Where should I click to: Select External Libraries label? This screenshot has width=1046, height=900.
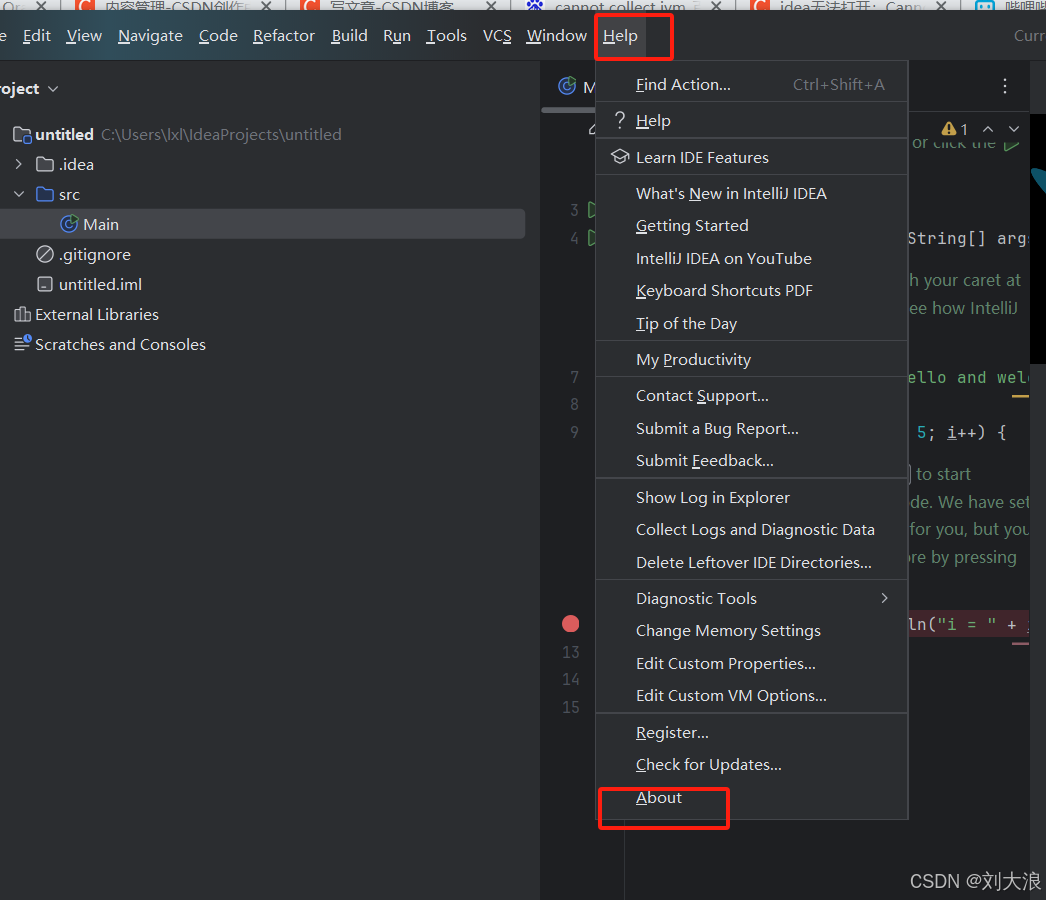coord(97,315)
